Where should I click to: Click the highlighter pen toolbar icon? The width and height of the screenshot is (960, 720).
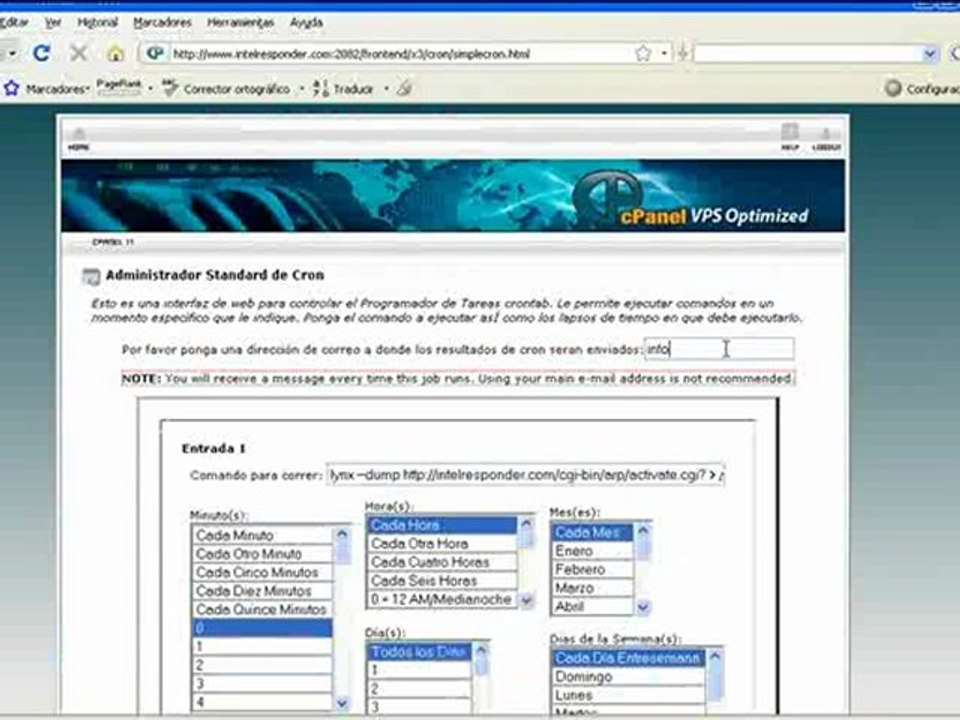click(x=404, y=89)
